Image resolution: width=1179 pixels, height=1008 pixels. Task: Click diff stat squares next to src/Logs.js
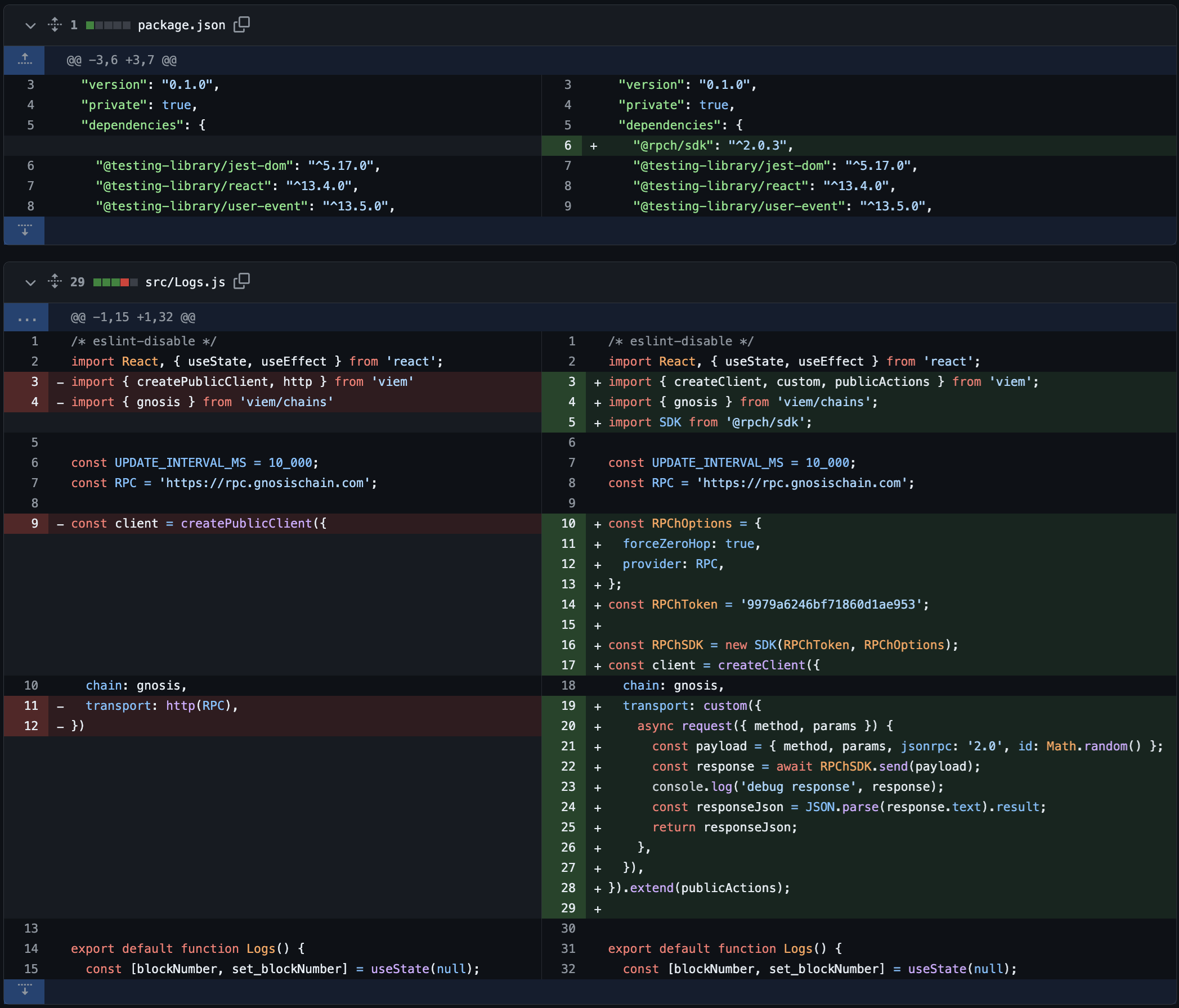(115, 283)
